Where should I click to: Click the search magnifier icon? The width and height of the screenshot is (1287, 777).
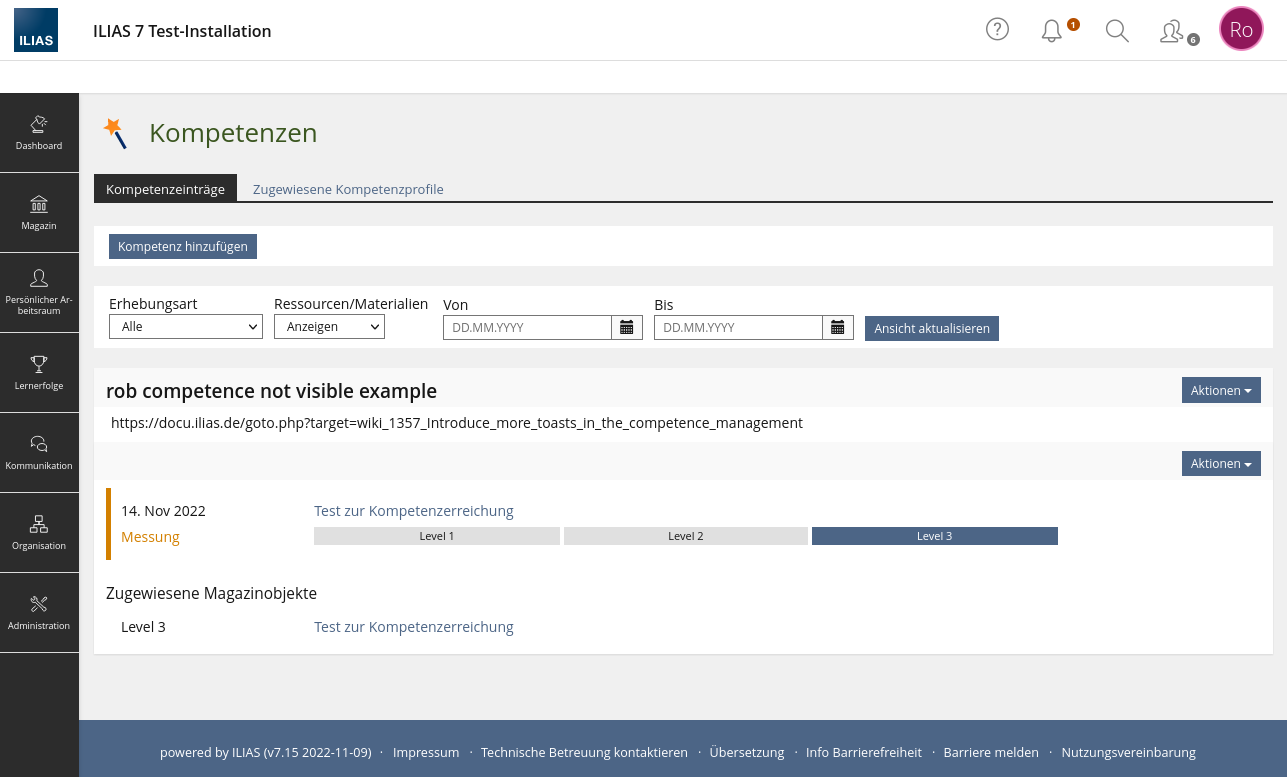coord(1117,30)
